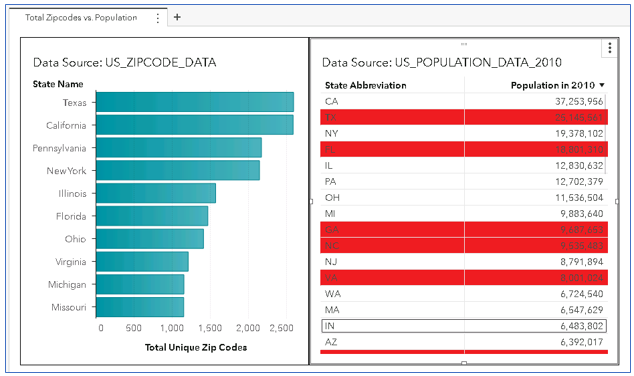The height and width of the screenshot is (376, 634).
Task: Add a new page with plus icon
Action: point(177,17)
